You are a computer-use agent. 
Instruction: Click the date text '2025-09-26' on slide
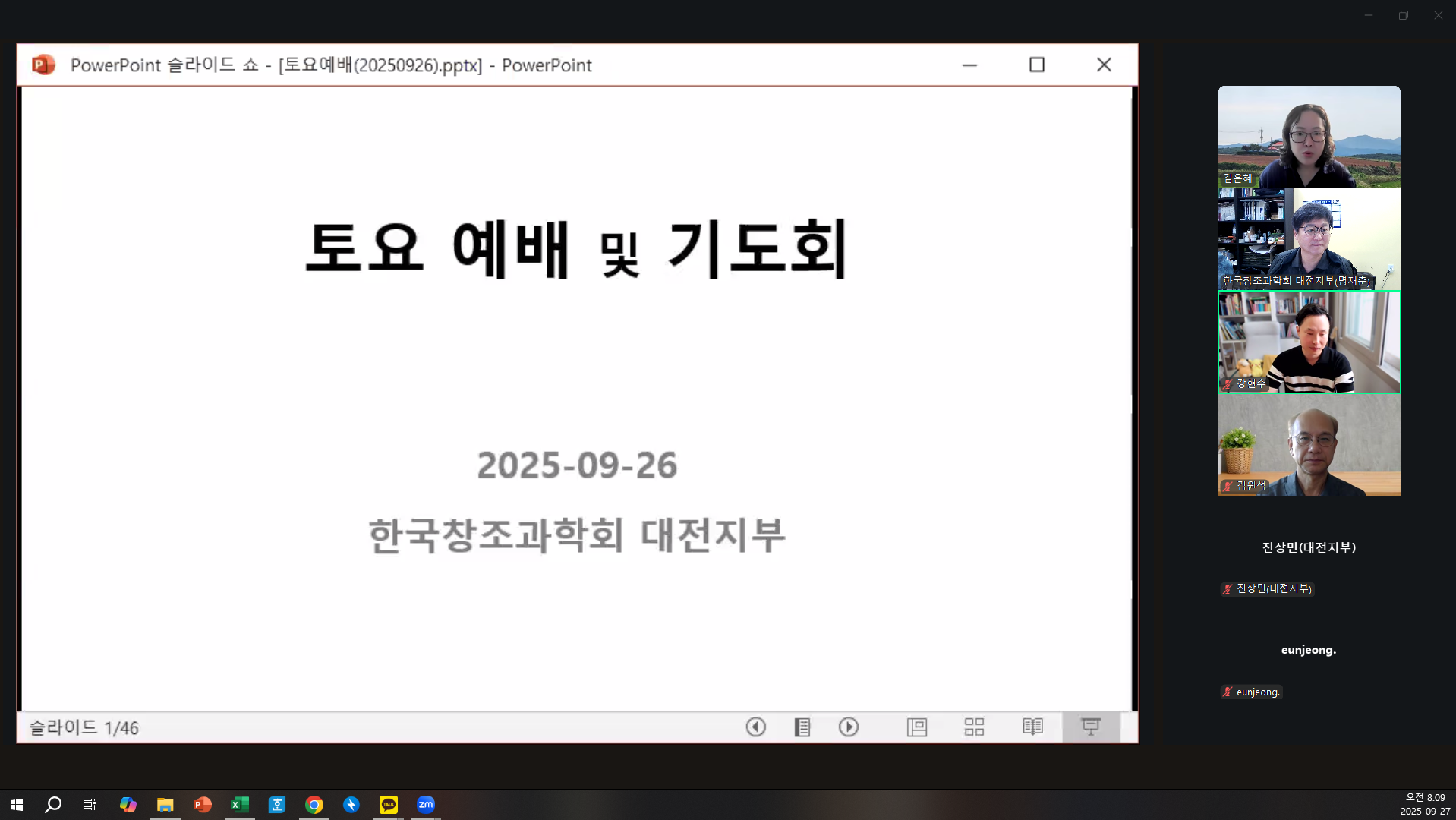[x=577, y=465]
